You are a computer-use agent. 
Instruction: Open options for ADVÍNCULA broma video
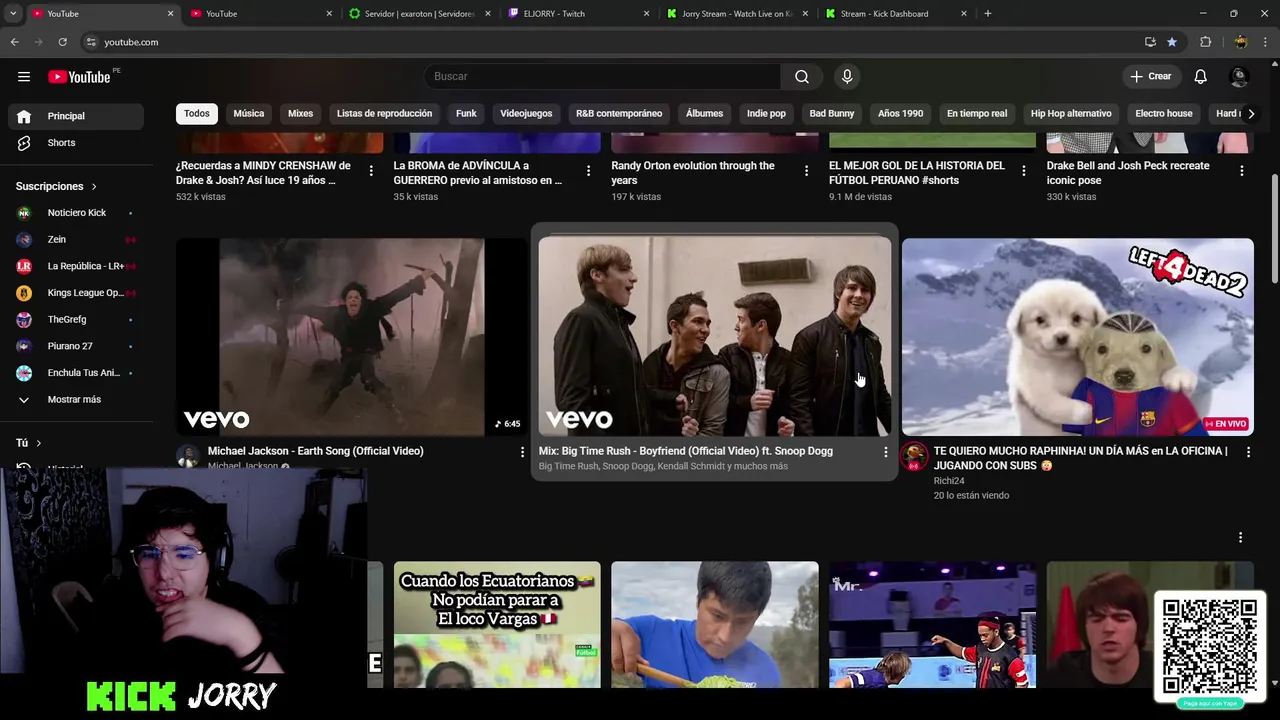click(588, 171)
